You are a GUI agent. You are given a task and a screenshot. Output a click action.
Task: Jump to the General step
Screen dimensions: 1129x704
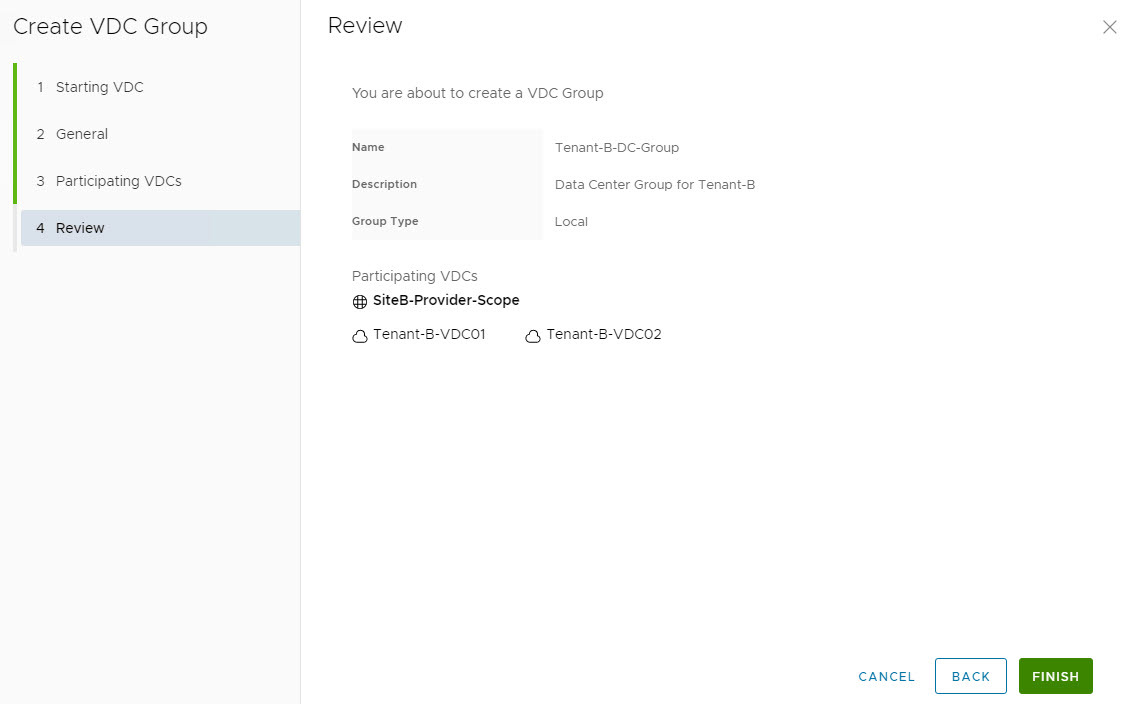81,134
